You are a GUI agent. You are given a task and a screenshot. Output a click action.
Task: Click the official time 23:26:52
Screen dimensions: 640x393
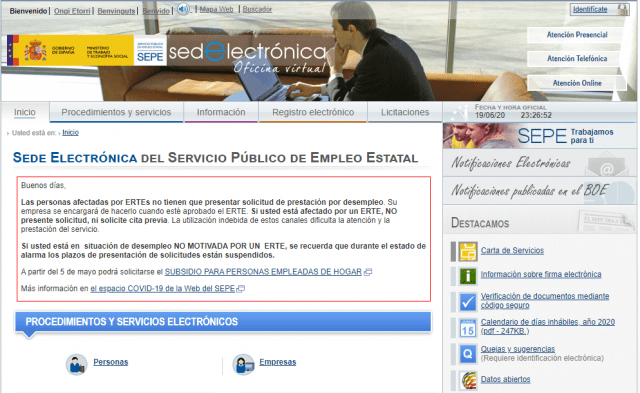click(x=536, y=115)
